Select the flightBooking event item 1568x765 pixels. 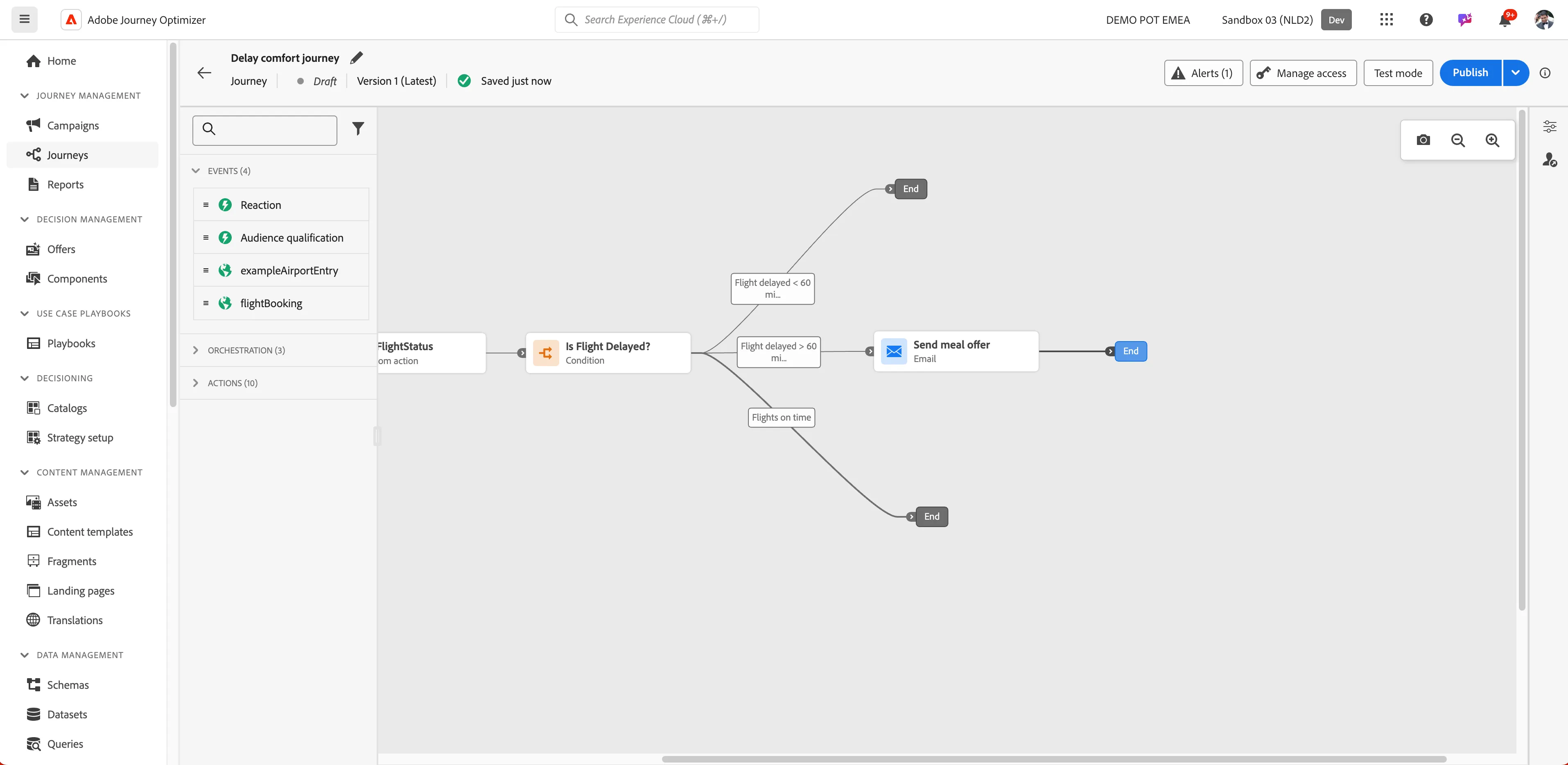coord(281,303)
